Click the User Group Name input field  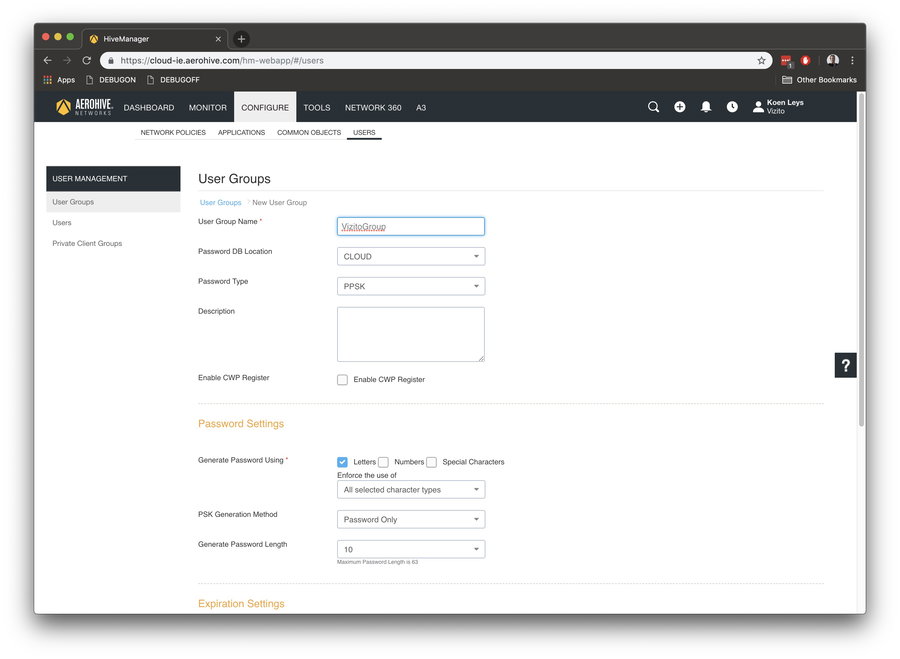tap(411, 227)
